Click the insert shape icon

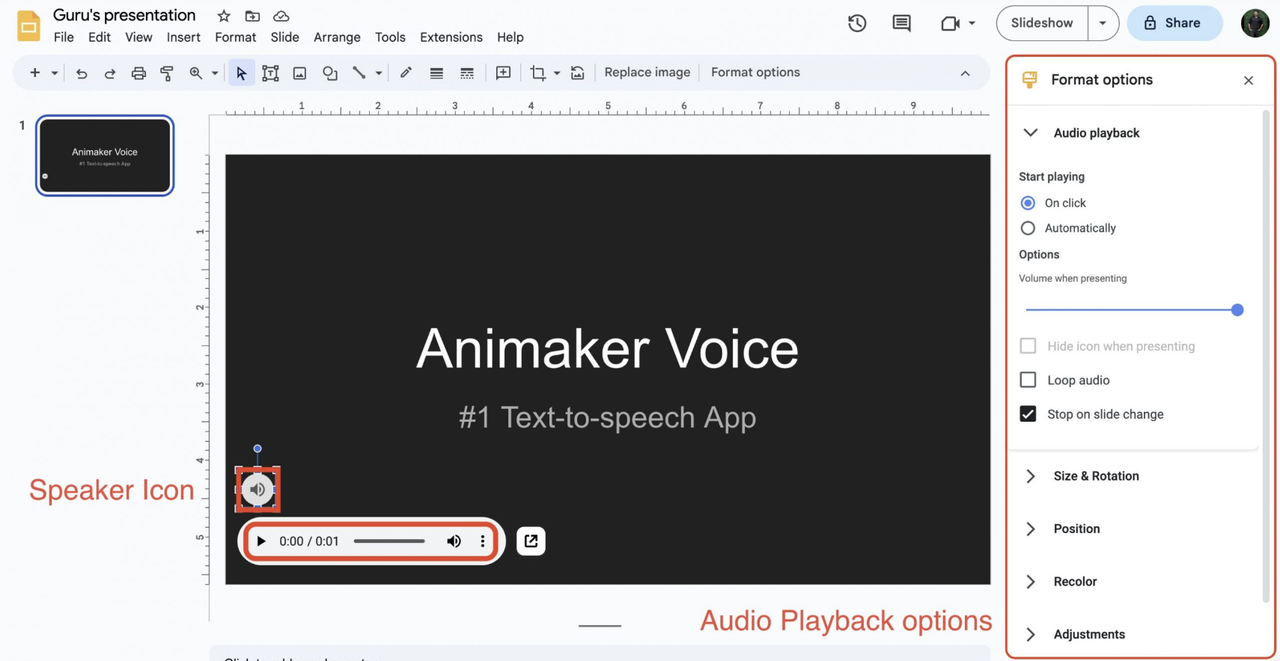click(329, 73)
